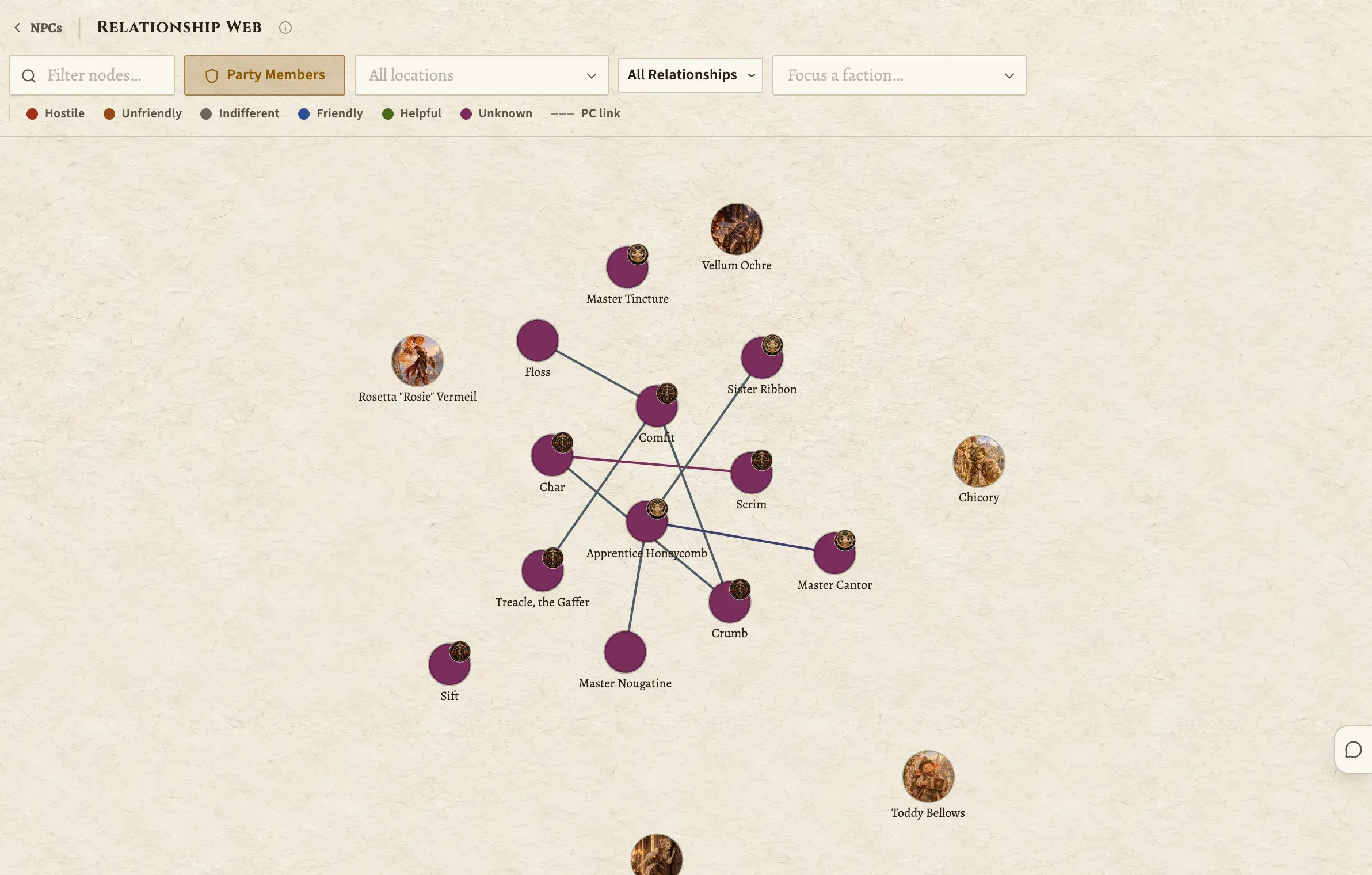Select the Comfit node
The height and width of the screenshot is (875, 1372).
click(657, 406)
